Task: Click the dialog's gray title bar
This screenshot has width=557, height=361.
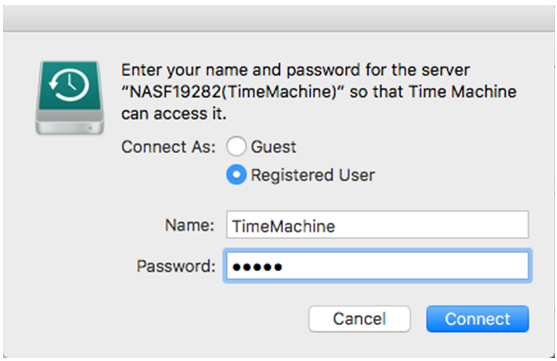Action: 278,18
